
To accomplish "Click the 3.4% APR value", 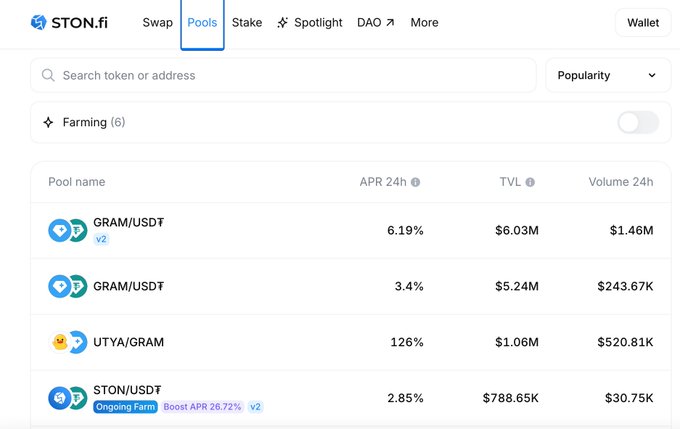I will [x=409, y=286].
